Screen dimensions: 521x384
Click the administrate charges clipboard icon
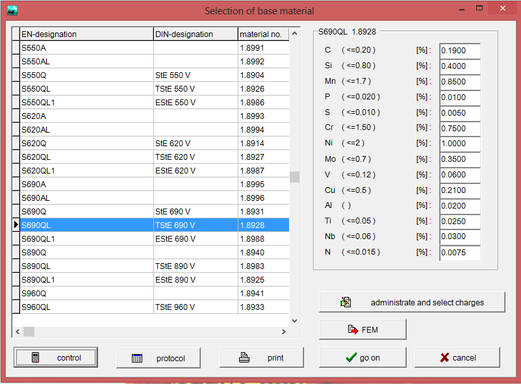coord(346,302)
